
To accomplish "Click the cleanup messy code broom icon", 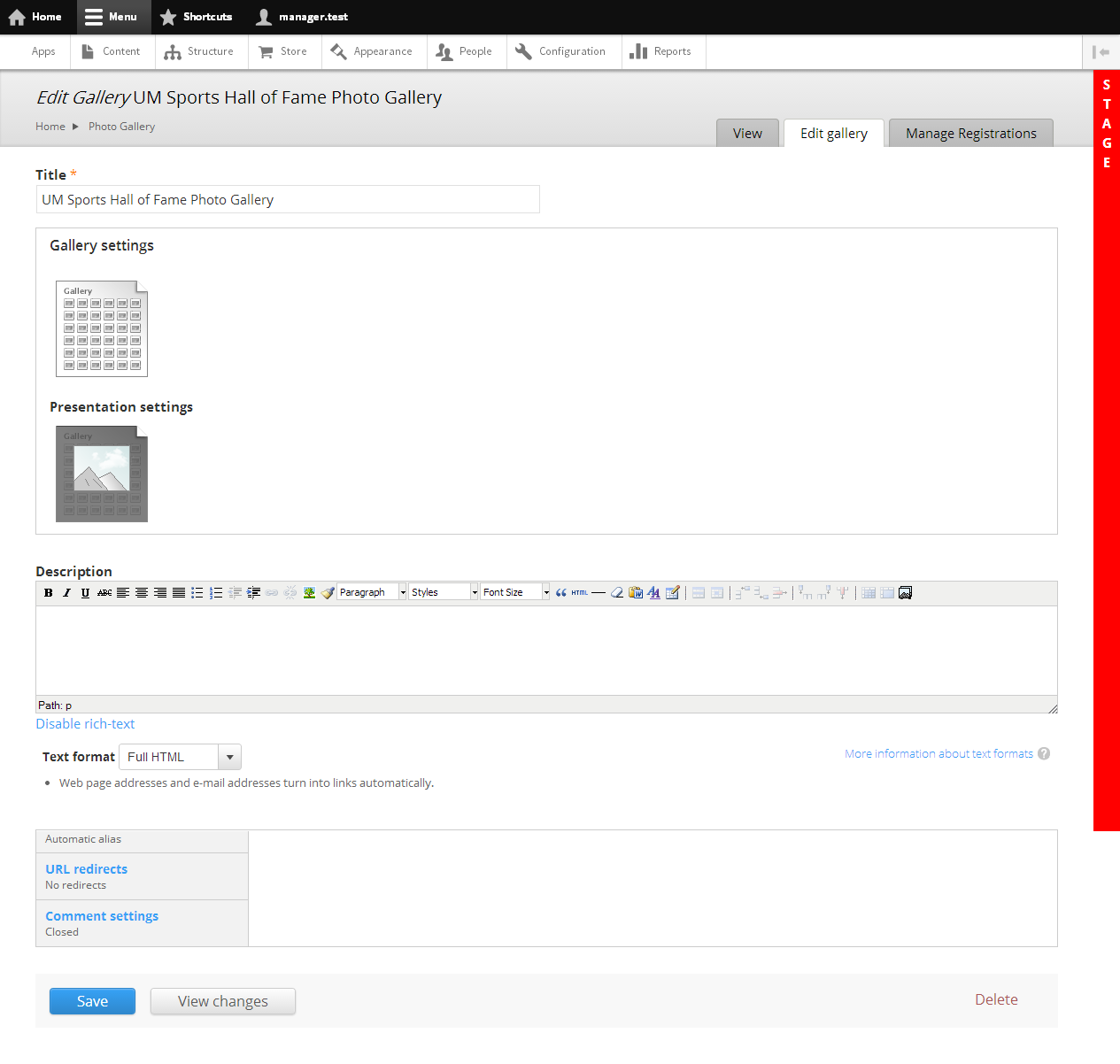I will [x=328, y=593].
